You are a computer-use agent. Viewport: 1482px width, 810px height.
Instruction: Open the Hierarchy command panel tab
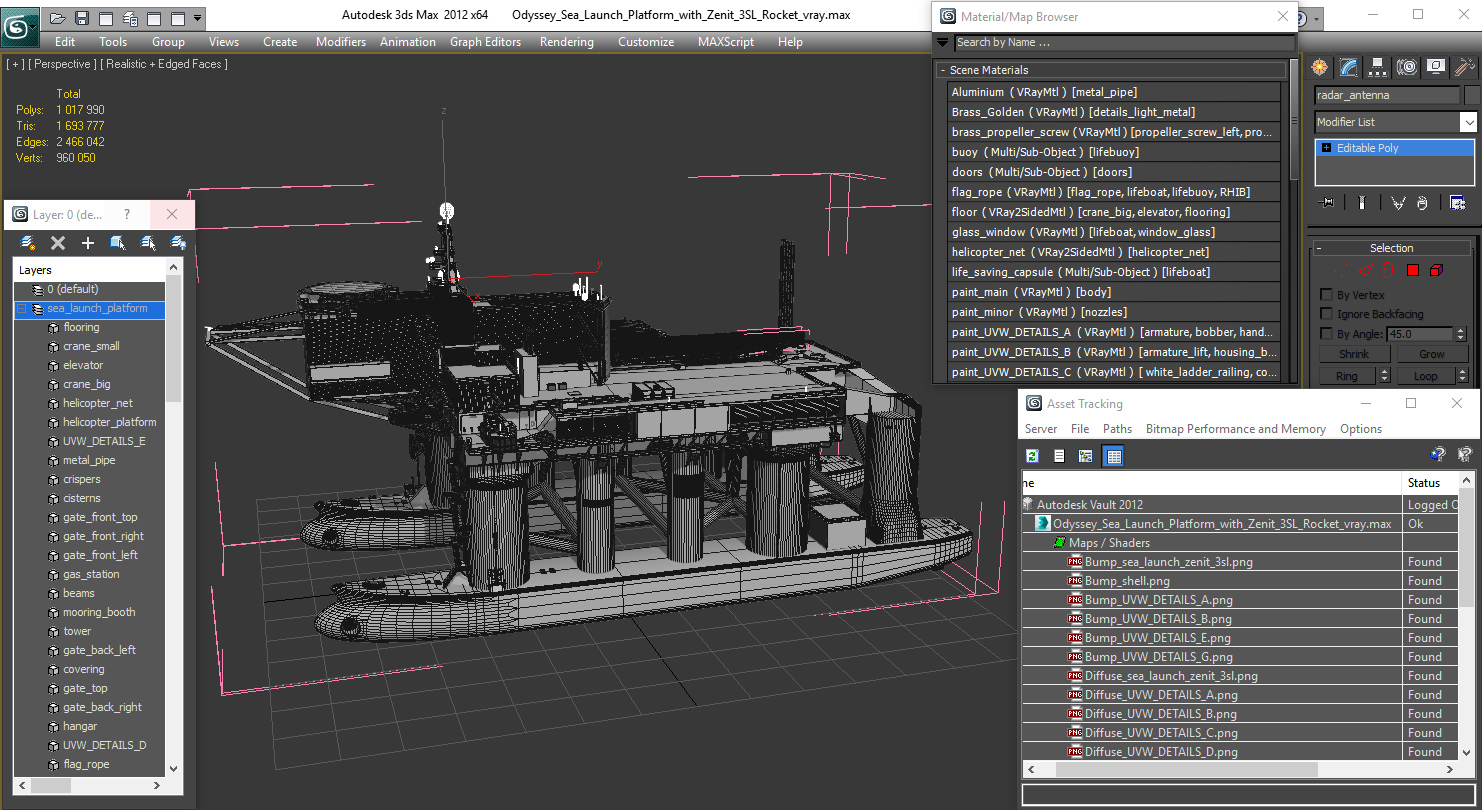[1378, 67]
